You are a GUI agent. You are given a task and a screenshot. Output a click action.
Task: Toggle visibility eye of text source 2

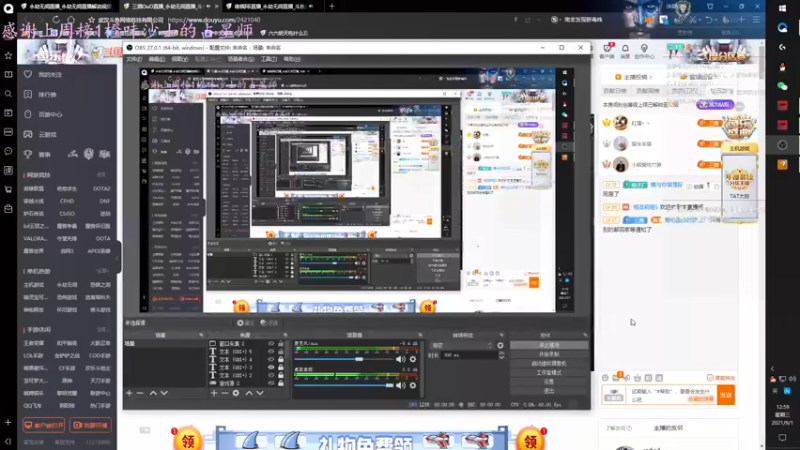(x=271, y=375)
